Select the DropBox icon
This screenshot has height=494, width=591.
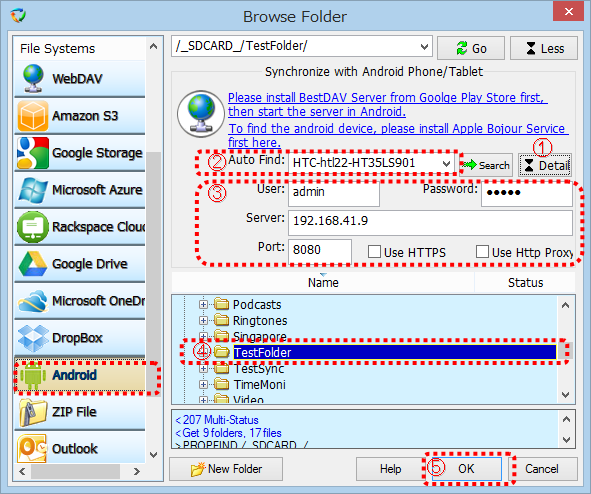pos(33,338)
